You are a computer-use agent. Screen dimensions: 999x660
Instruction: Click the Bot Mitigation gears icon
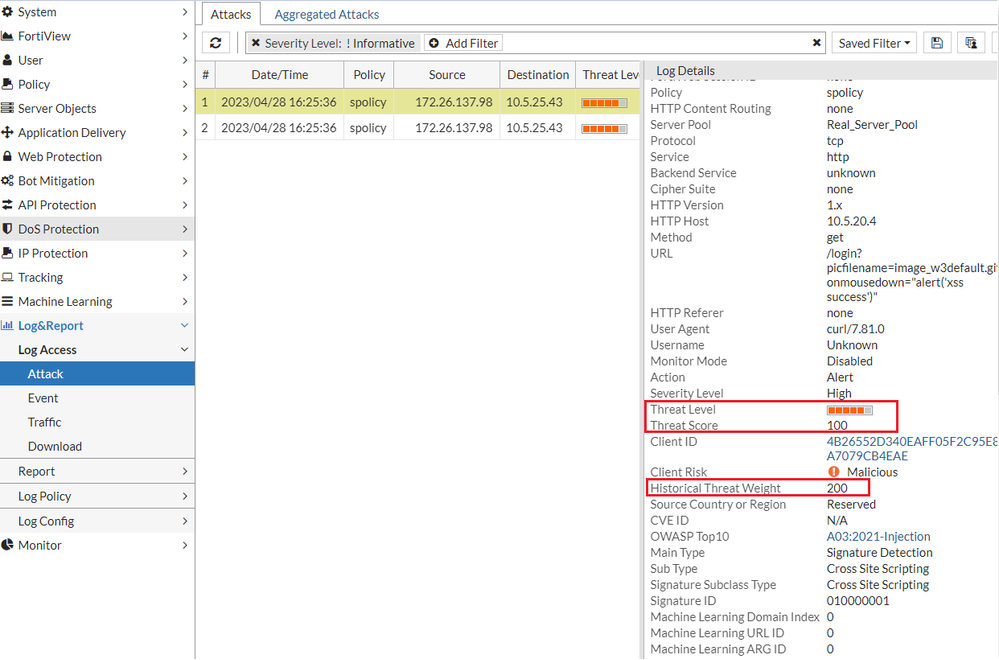(8, 181)
